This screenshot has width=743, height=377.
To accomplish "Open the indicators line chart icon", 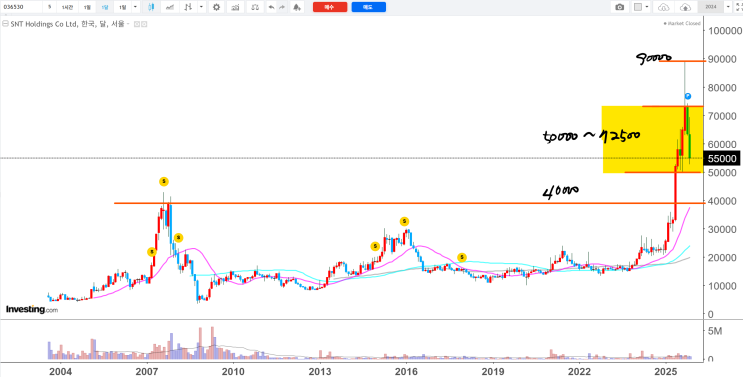I will (168, 7).
